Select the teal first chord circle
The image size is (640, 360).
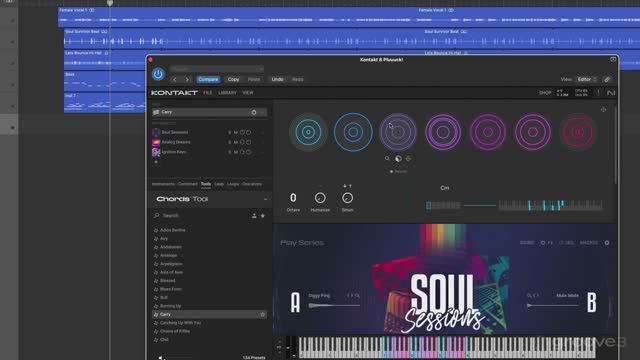click(x=308, y=132)
